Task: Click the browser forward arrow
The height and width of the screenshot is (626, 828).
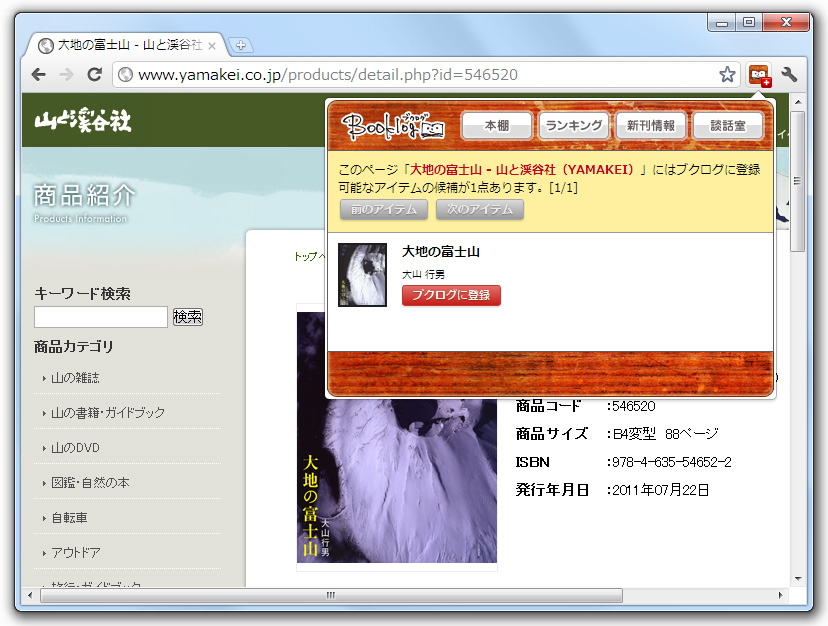Action: coord(67,74)
